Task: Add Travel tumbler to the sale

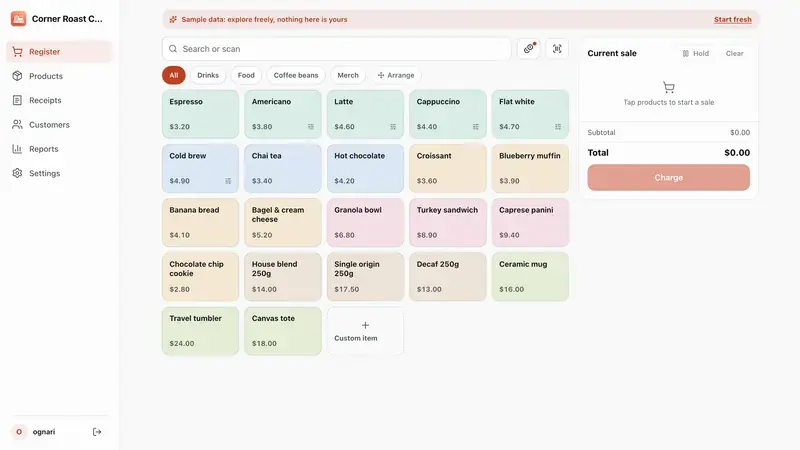Action: coord(201,331)
